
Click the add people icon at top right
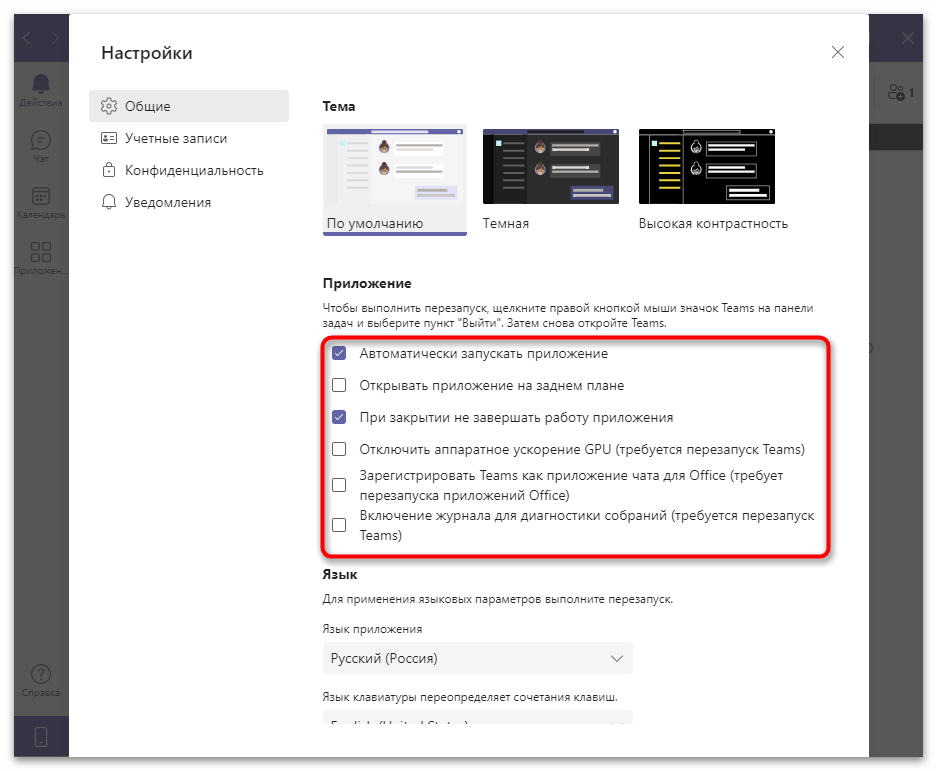point(896,92)
